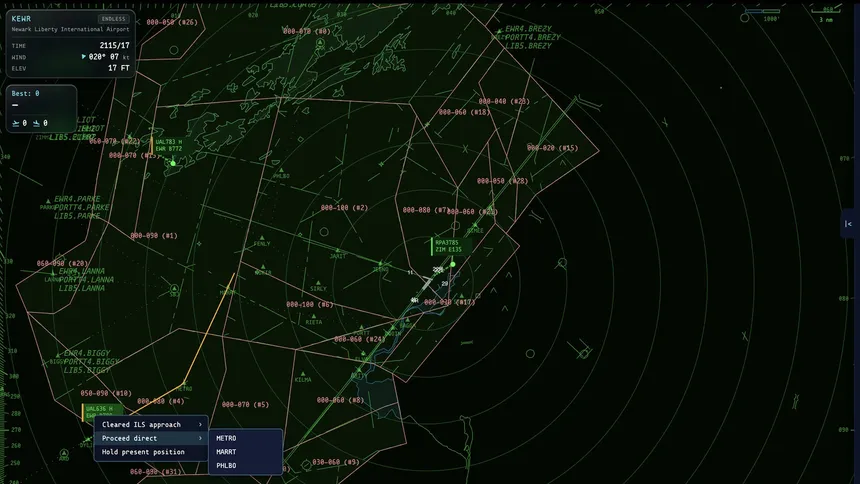Click the SIRLY waypoint triangle
This screenshot has height=484, width=860.
click(318, 283)
